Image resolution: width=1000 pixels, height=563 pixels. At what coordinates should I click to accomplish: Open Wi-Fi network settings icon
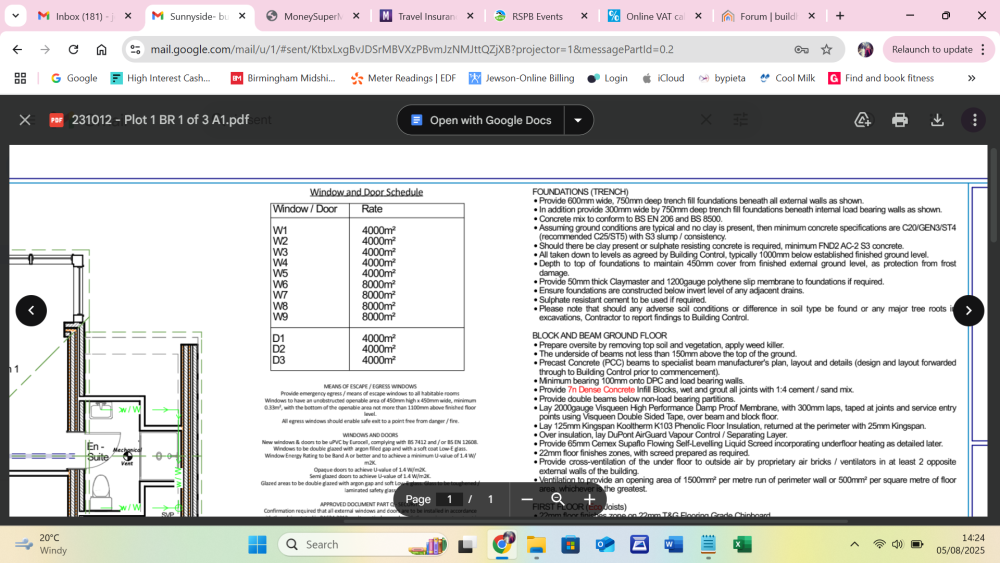[x=879, y=545]
